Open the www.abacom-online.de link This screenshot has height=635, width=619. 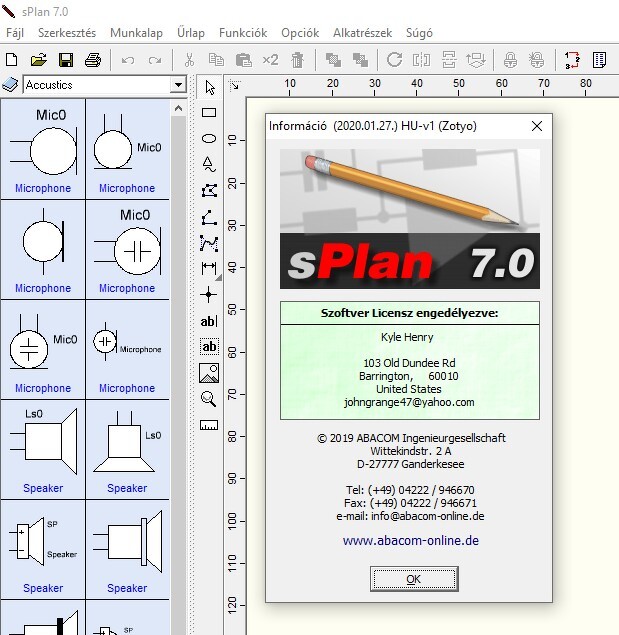pos(411,541)
